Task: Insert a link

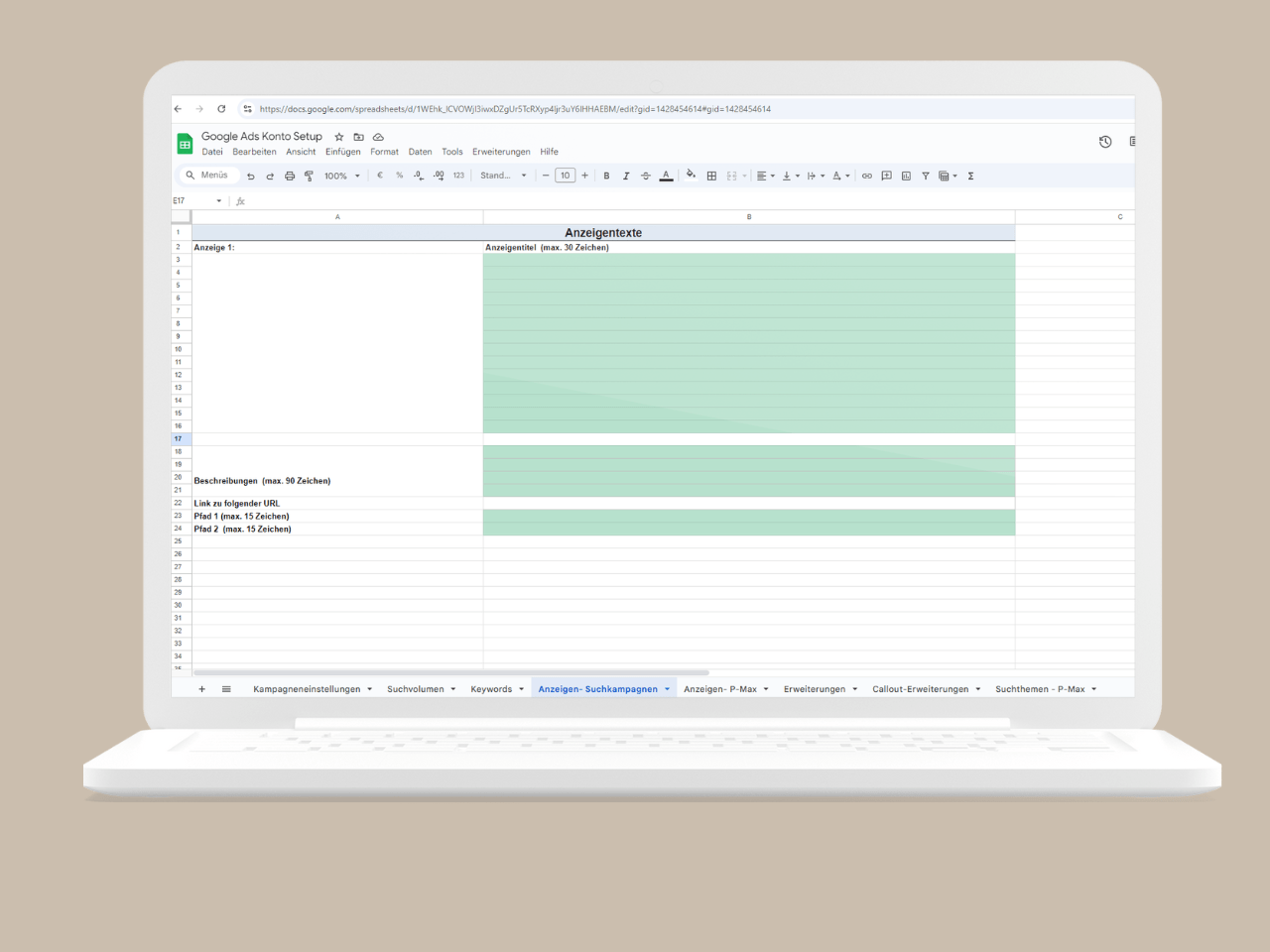Action: [x=866, y=176]
